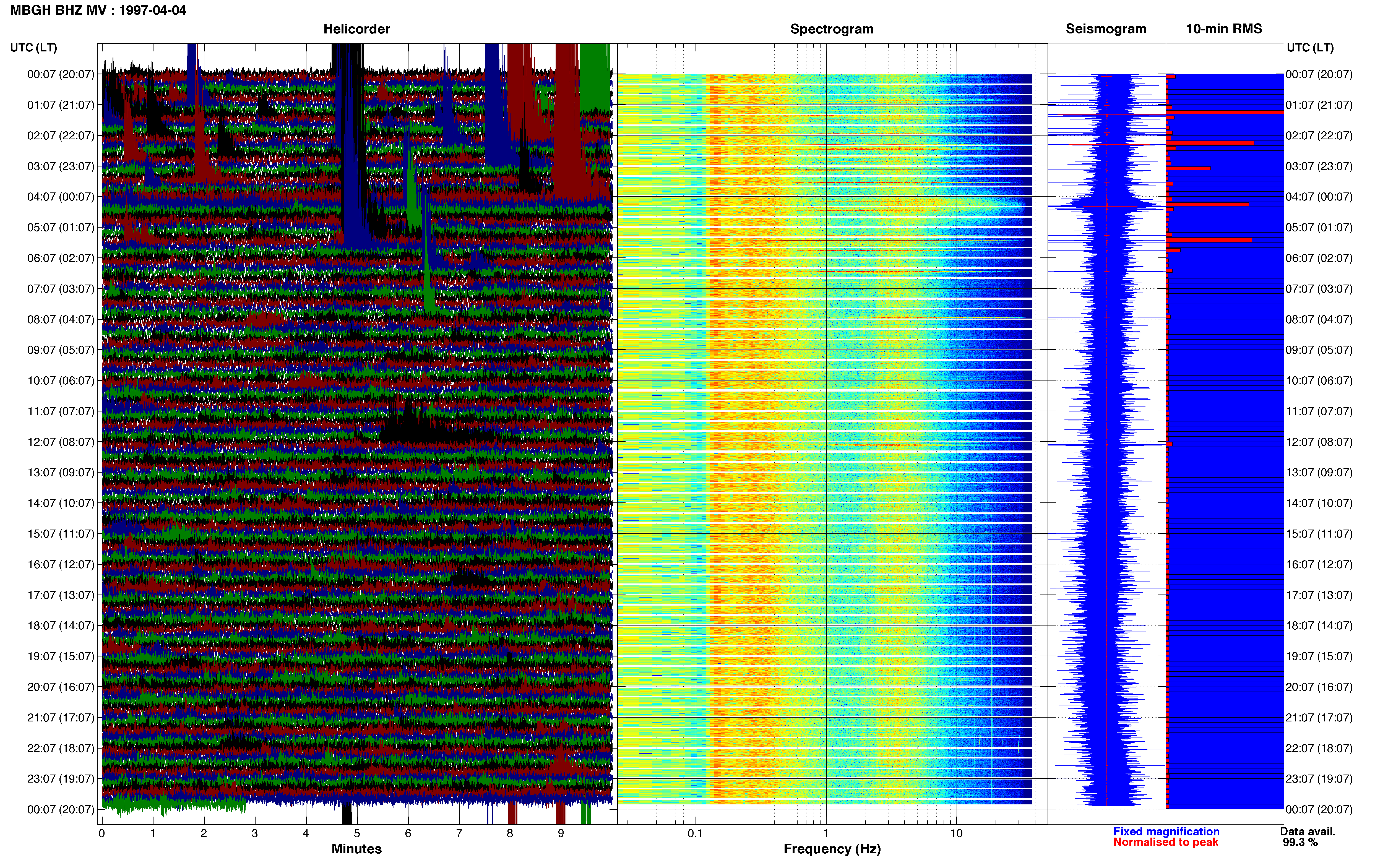Pick tick '9' on the Minutes axis
The height and width of the screenshot is (868, 1388).
coord(561,833)
